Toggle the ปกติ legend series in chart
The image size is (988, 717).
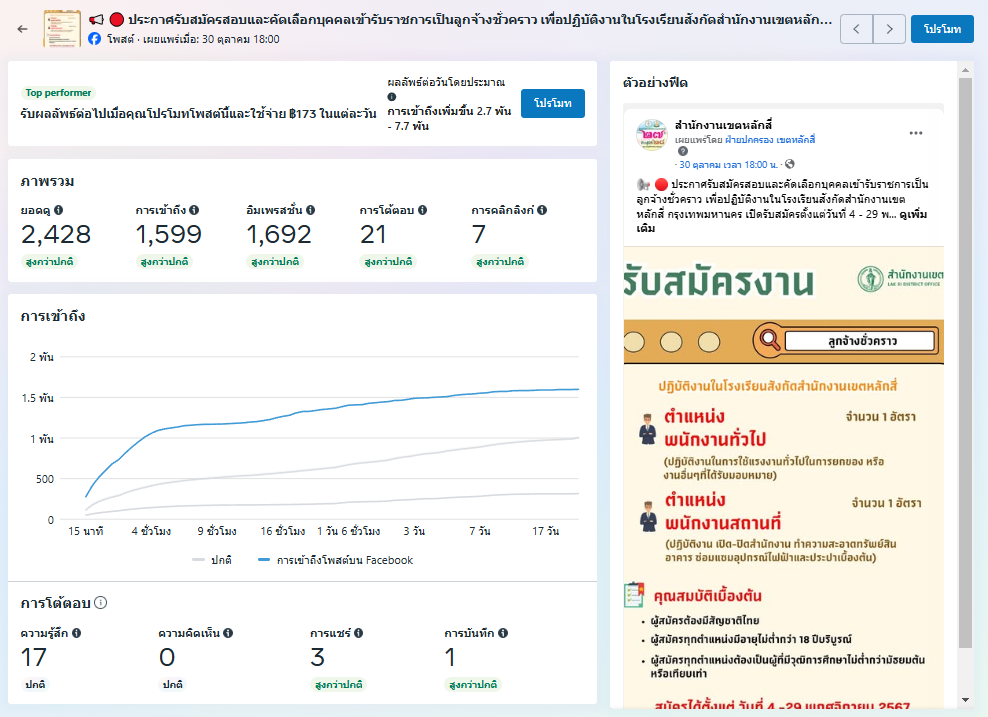pyautogui.click(x=212, y=561)
